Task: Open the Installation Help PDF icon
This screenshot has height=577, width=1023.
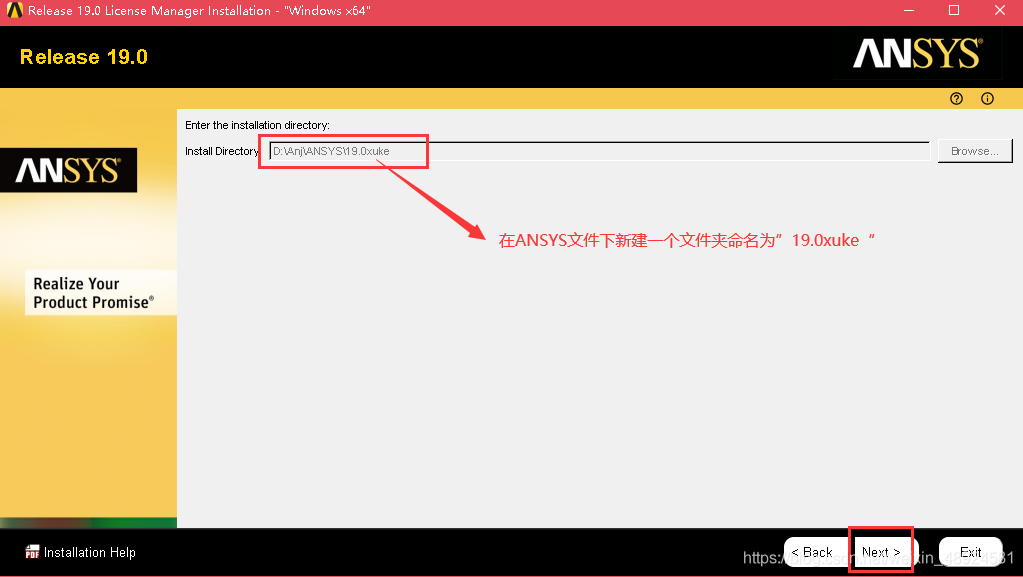Action: click(x=32, y=552)
